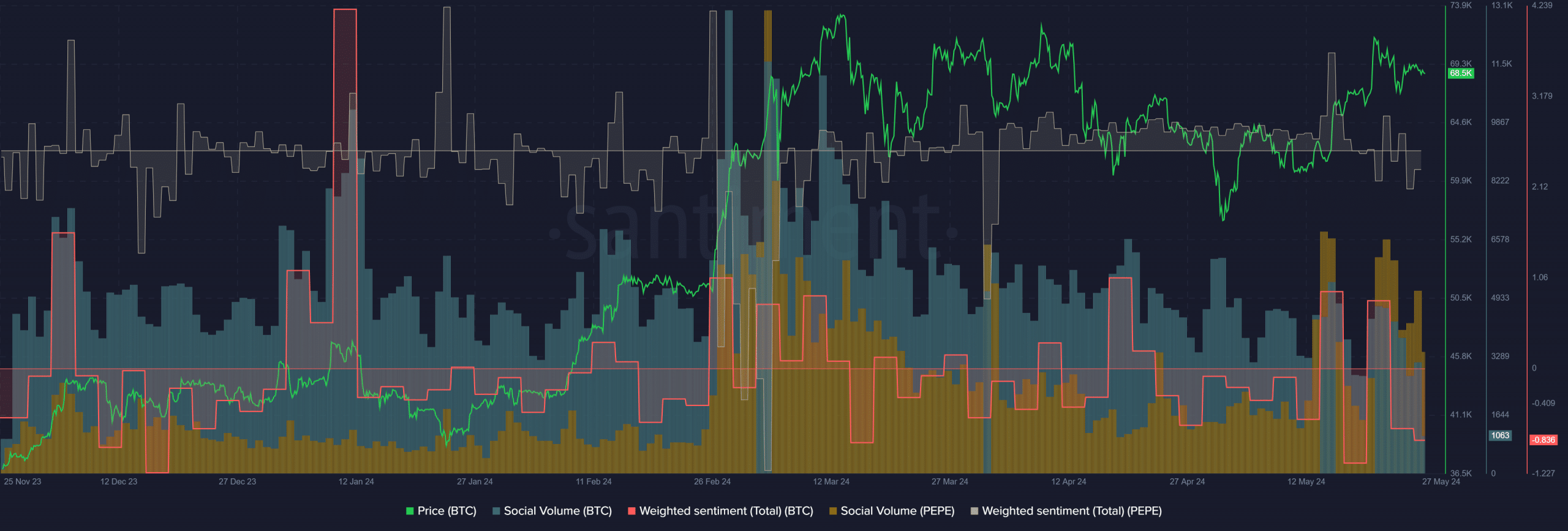This screenshot has height=531, width=1568.
Task: Click the 9867 social volume axis label
Action: [1500, 122]
